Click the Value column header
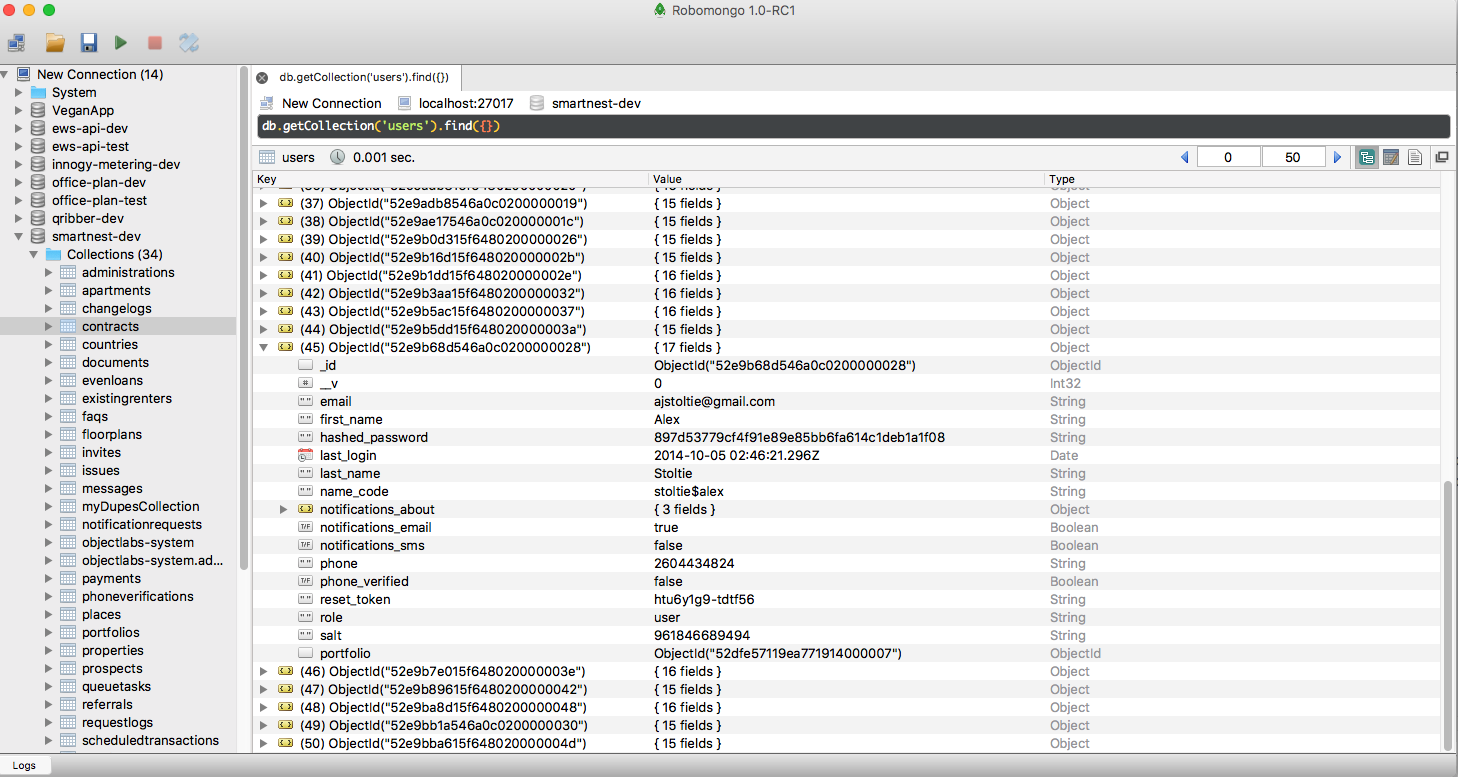The width and height of the screenshot is (1458, 777). click(x=847, y=179)
